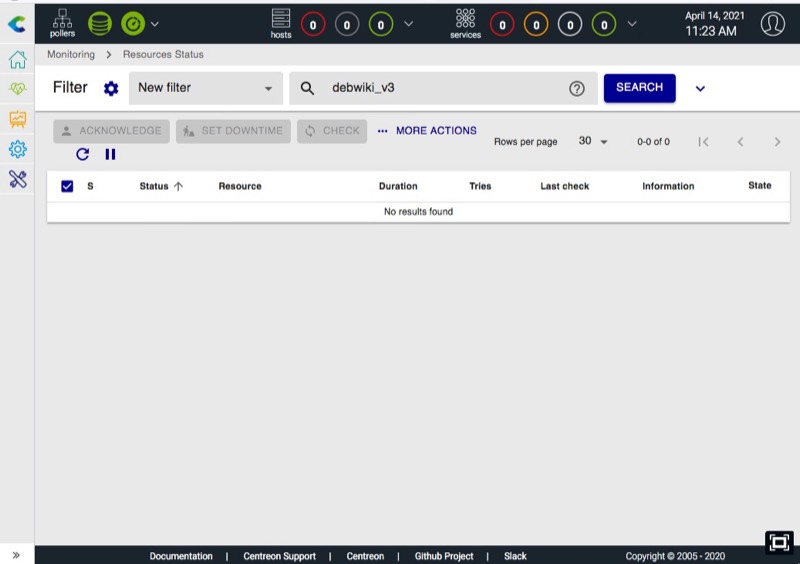Open the Monitoring heartbeat sidebar icon

(17, 89)
